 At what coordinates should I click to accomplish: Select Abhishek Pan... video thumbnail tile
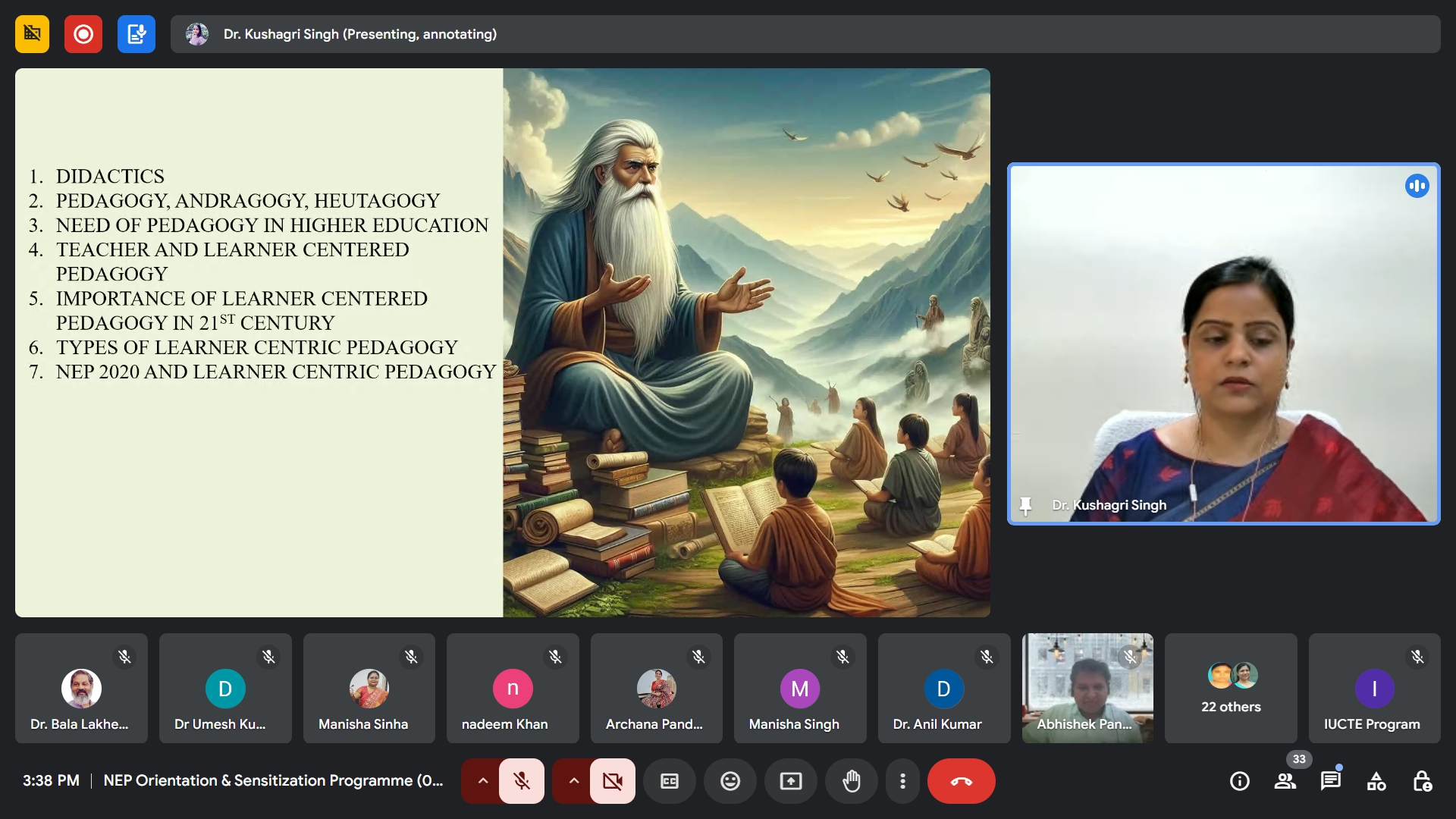pyautogui.click(x=1087, y=689)
